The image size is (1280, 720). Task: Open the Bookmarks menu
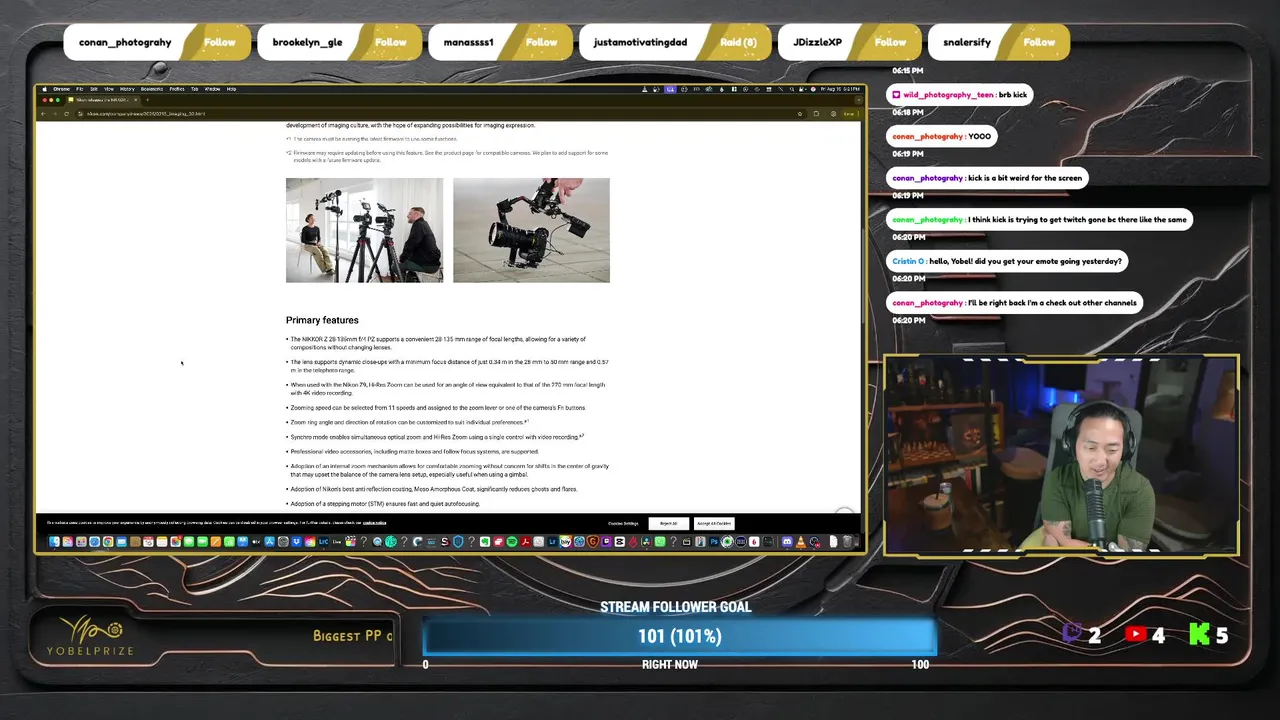[x=151, y=89]
